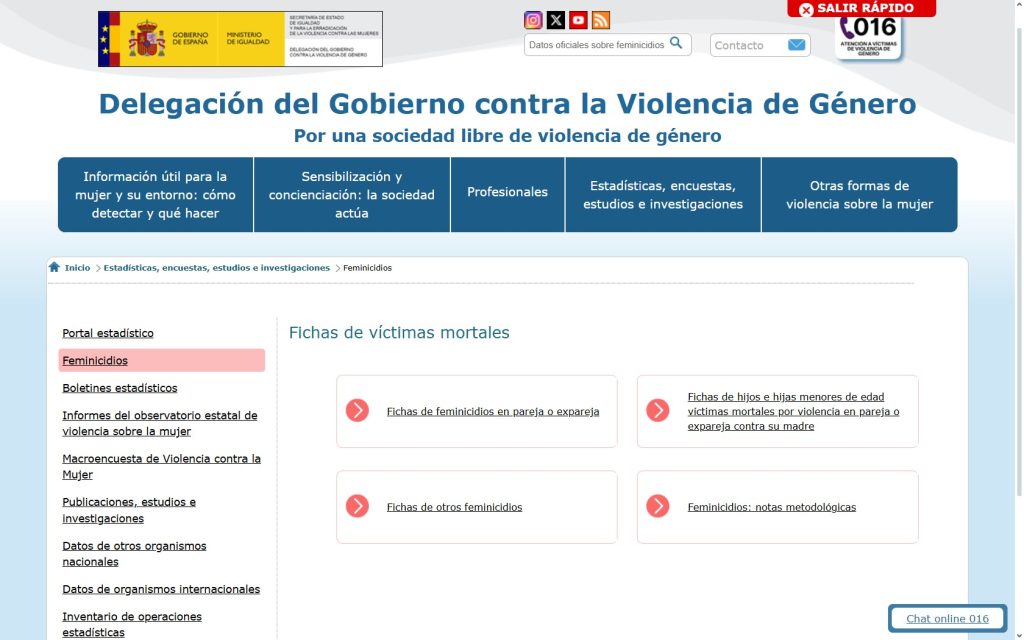Open the RSS feed icon
The height and width of the screenshot is (640, 1024).
tap(600, 20)
